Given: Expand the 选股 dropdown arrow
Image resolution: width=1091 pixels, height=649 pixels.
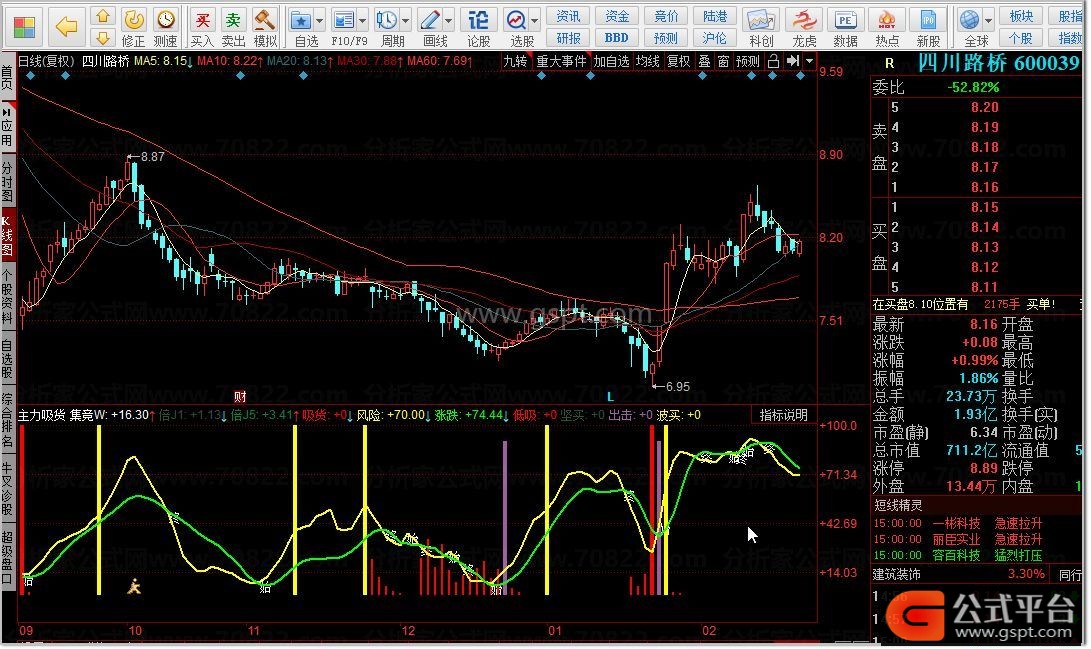Looking at the screenshot, I should [x=535, y=21].
